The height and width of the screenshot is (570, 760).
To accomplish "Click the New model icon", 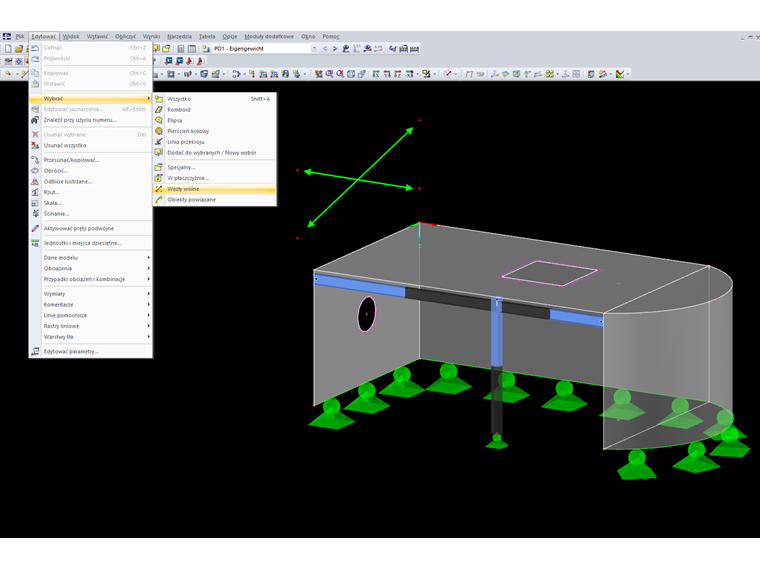I will pyautogui.click(x=8, y=48).
